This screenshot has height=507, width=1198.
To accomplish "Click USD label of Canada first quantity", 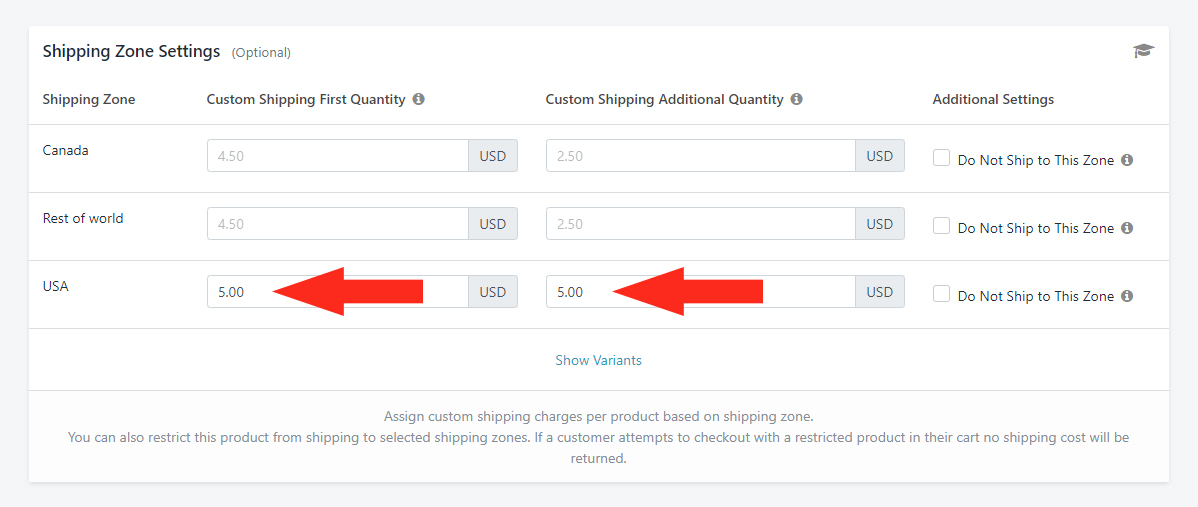I will point(493,156).
